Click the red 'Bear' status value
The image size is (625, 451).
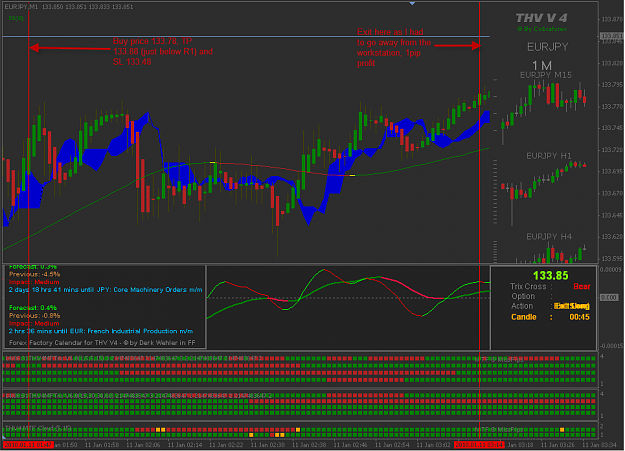(x=582, y=286)
